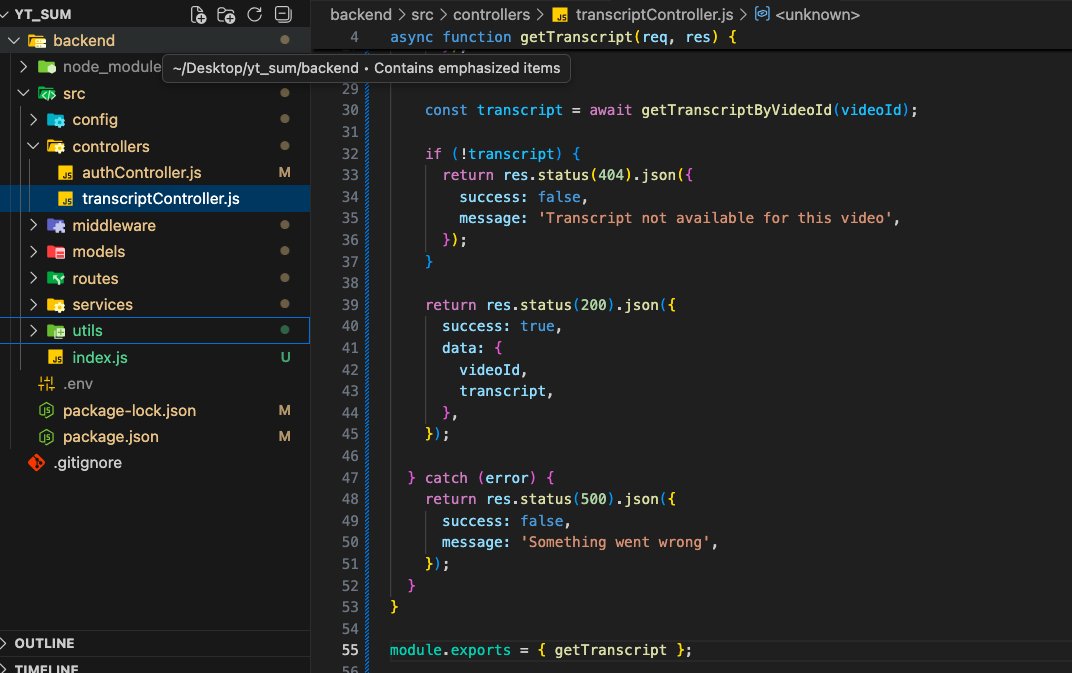This screenshot has width=1072, height=673.
Task: Refresh the explorer with the refresh icon
Action: point(254,14)
